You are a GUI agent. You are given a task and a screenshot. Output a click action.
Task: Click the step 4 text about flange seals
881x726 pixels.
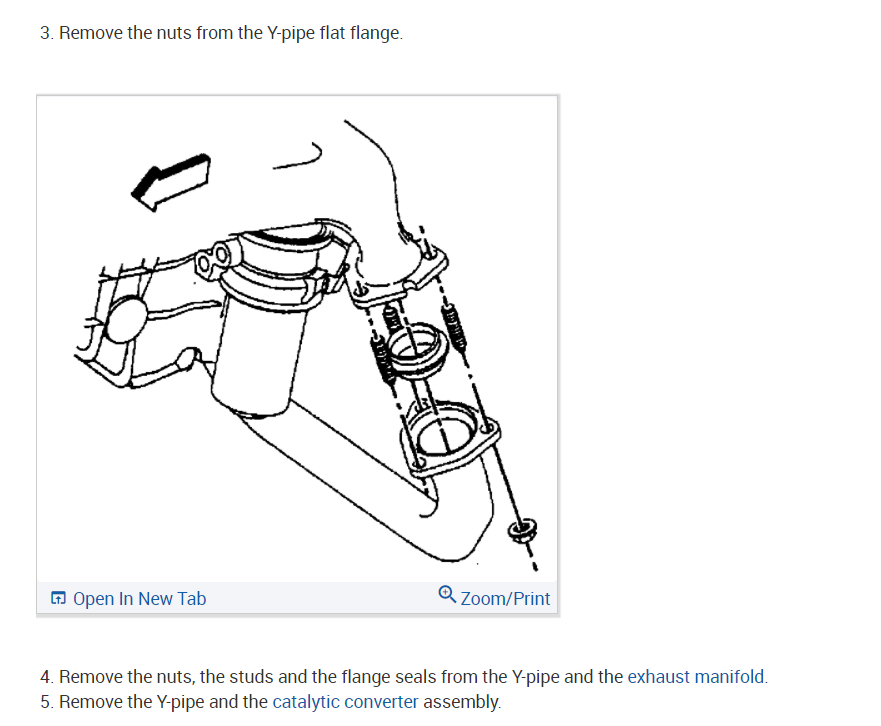pyautogui.click(x=404, y=677)
